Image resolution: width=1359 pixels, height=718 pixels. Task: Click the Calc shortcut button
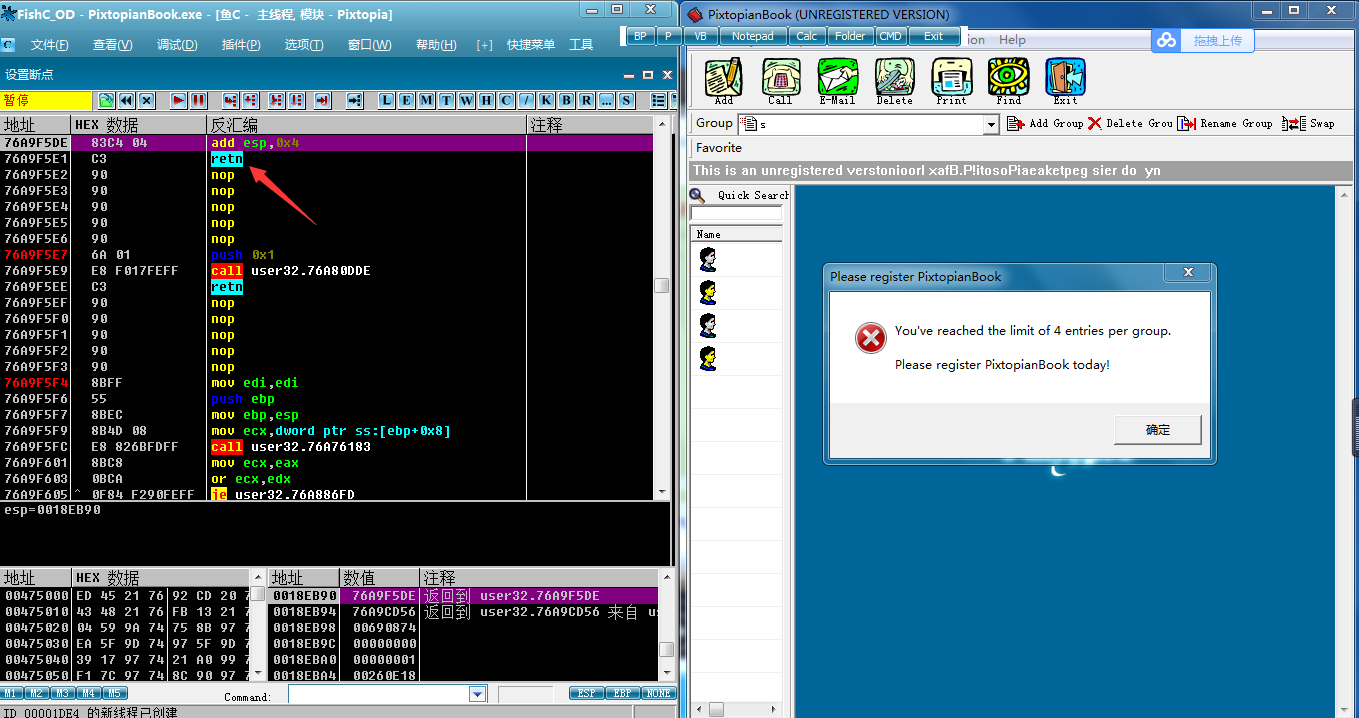click(x=807, y=36)
